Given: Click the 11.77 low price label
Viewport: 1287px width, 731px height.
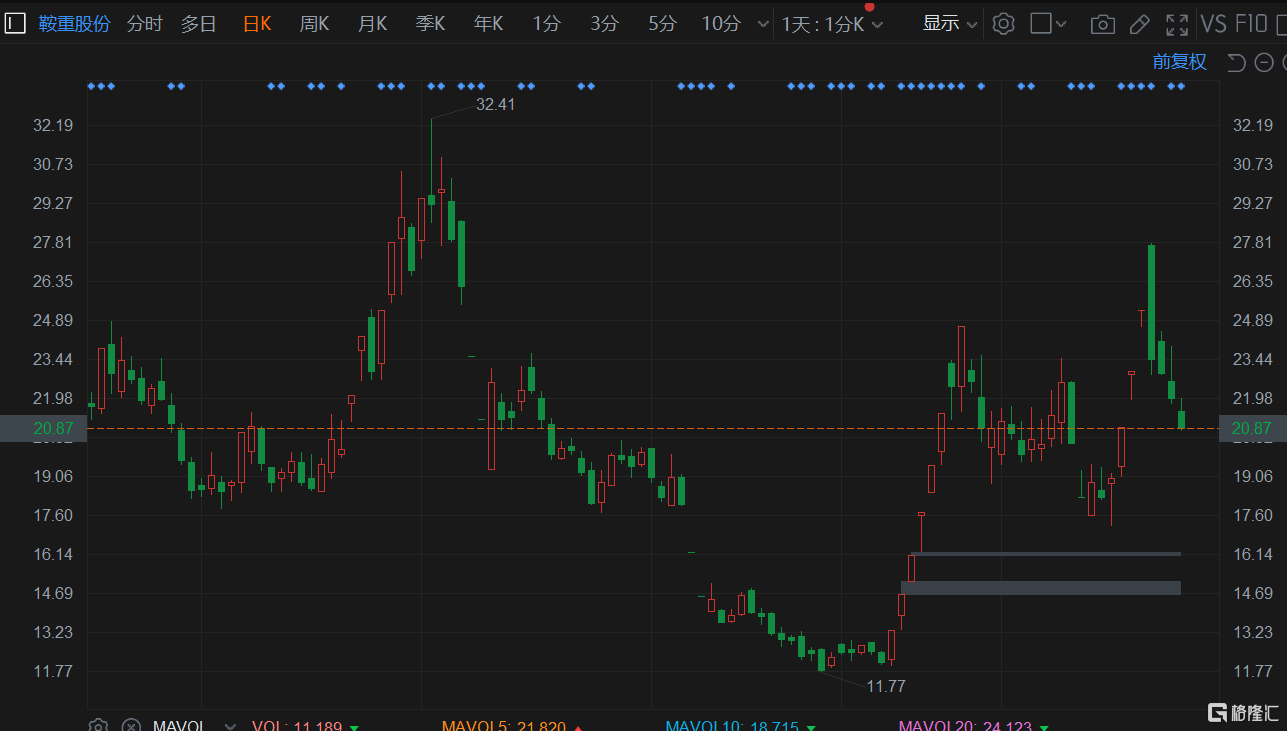Looking at the screenshot, I should click(885, 686).
